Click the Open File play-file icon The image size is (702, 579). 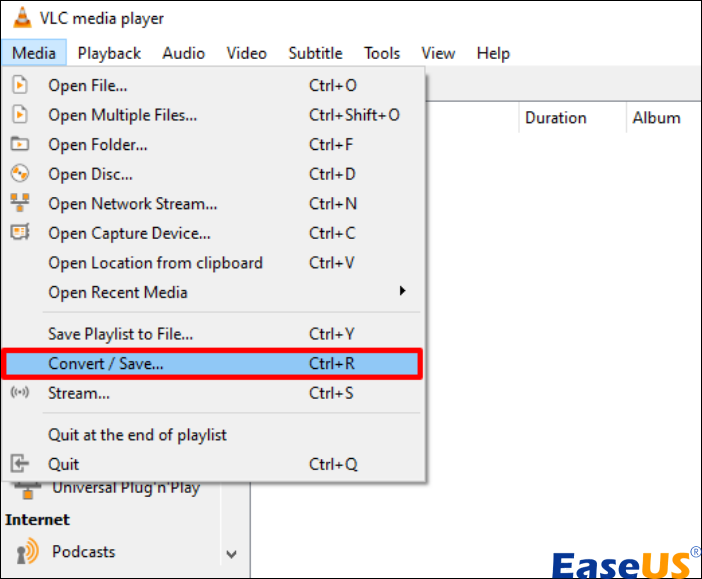coord(20,85)
